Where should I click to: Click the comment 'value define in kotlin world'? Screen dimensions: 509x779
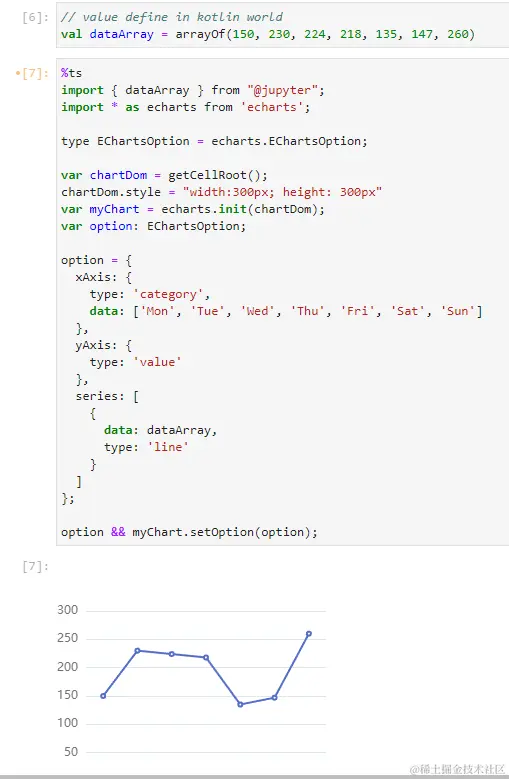click(x=172, y=17)
